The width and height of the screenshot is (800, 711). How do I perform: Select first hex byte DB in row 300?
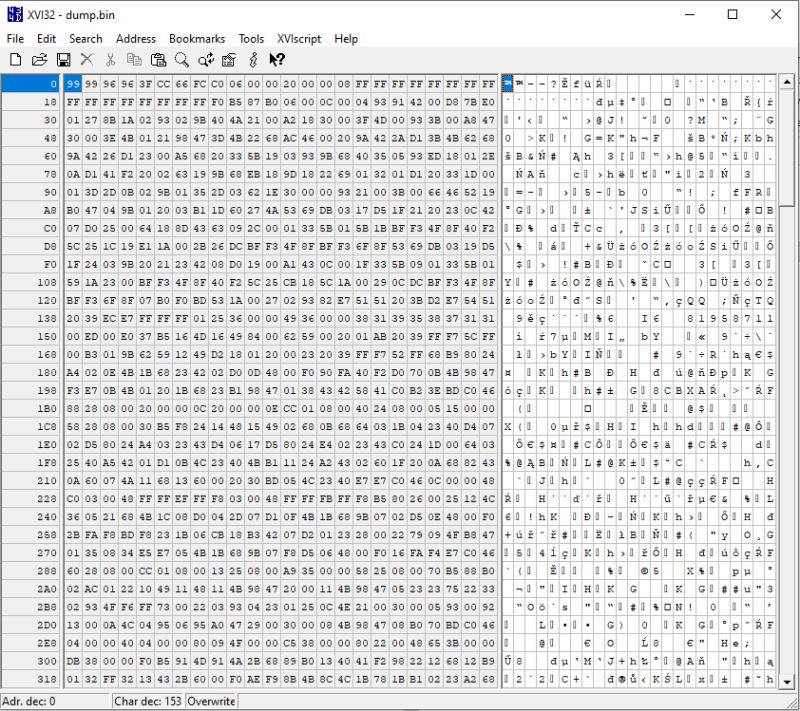coord(73,661)
